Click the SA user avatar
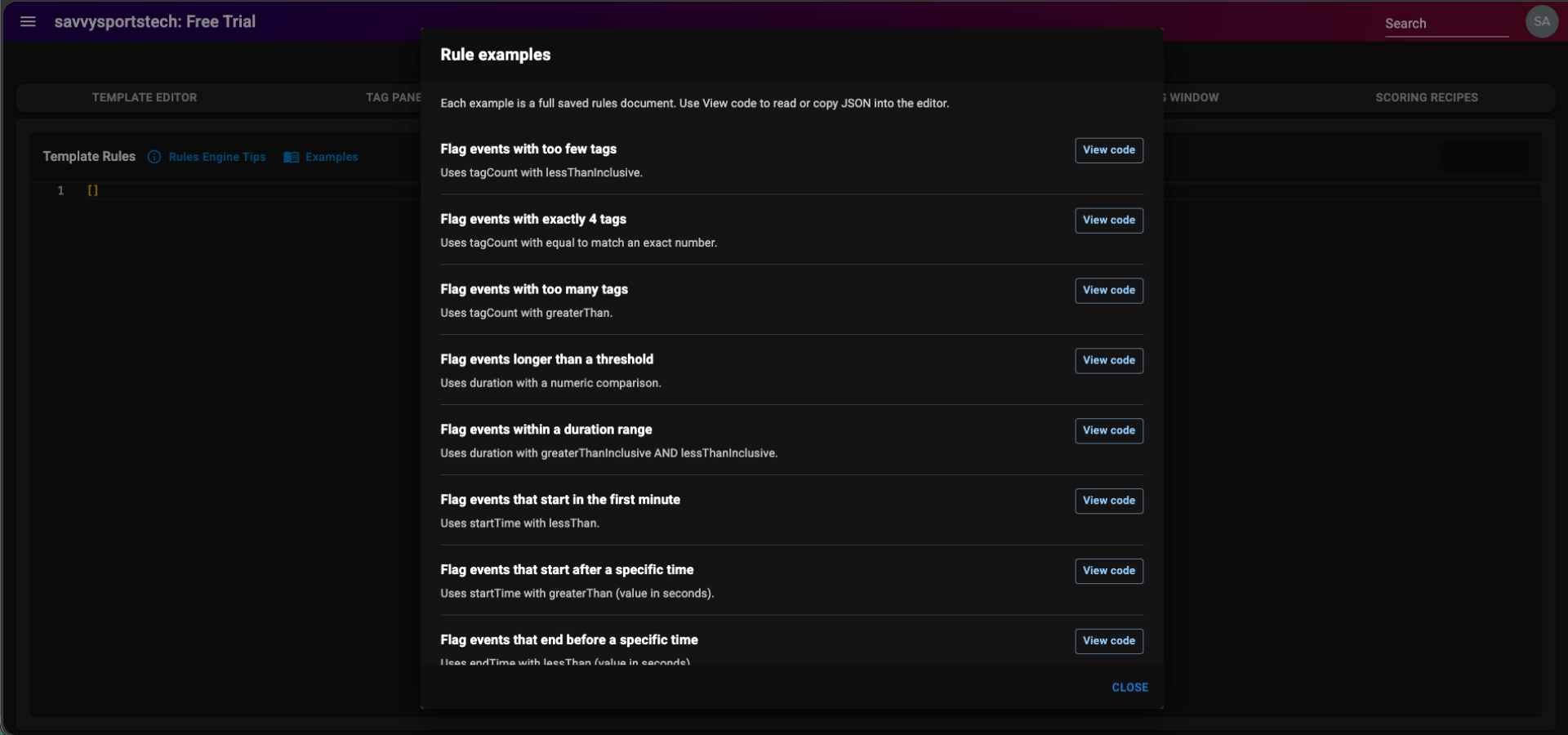 [x=1541, y=22]
